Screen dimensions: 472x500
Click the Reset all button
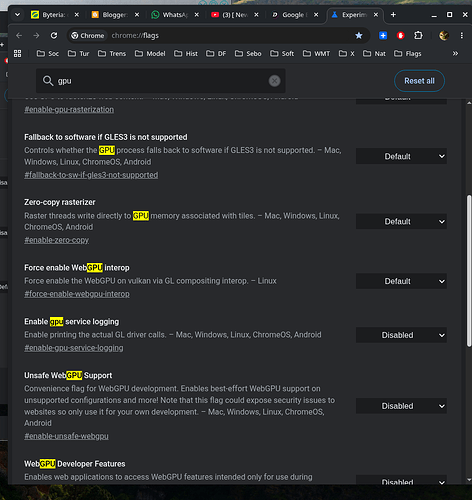(419, 81)
